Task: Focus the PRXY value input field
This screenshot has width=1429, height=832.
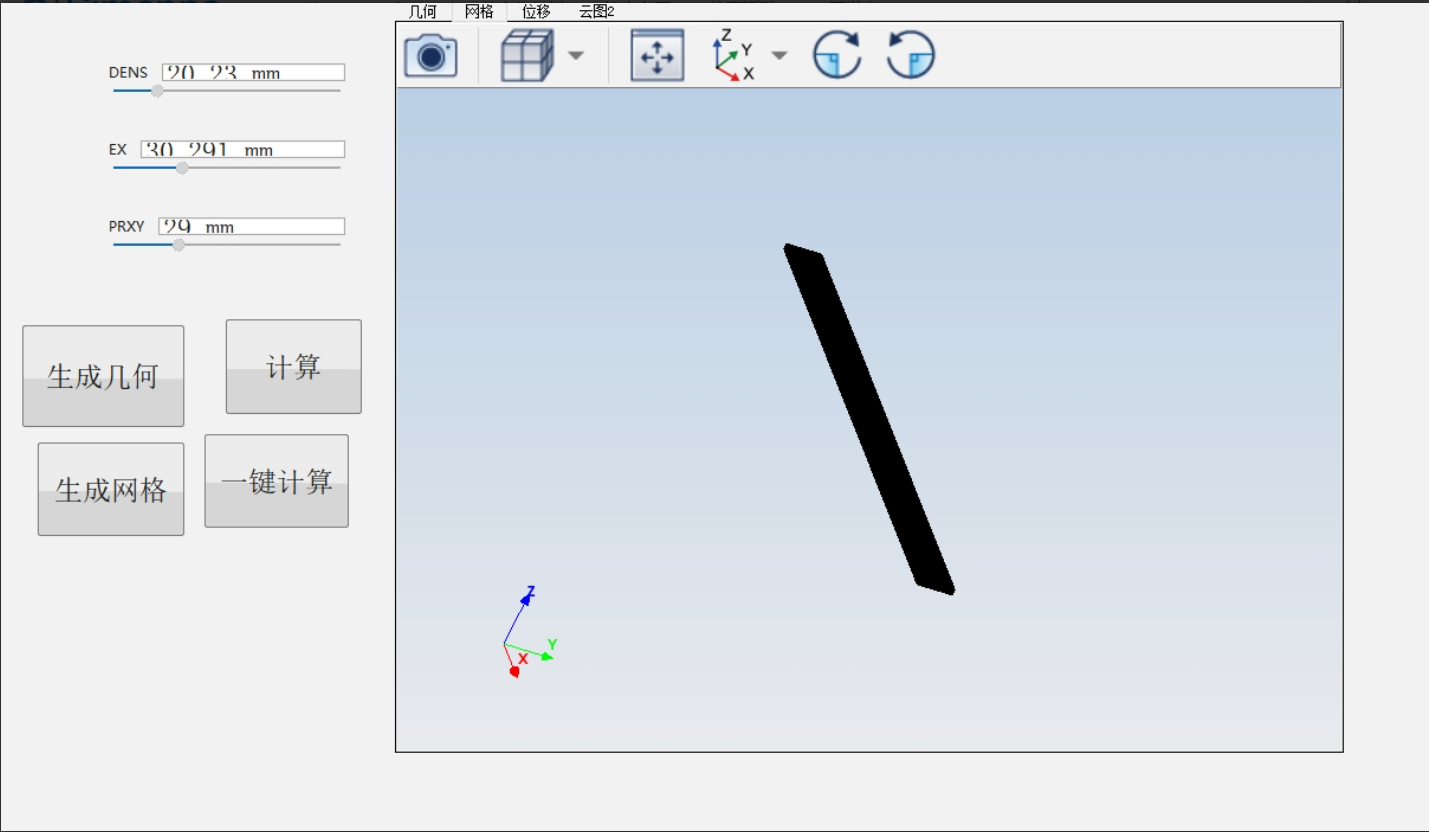Action: pyautogui.click(x=252, y=226)
